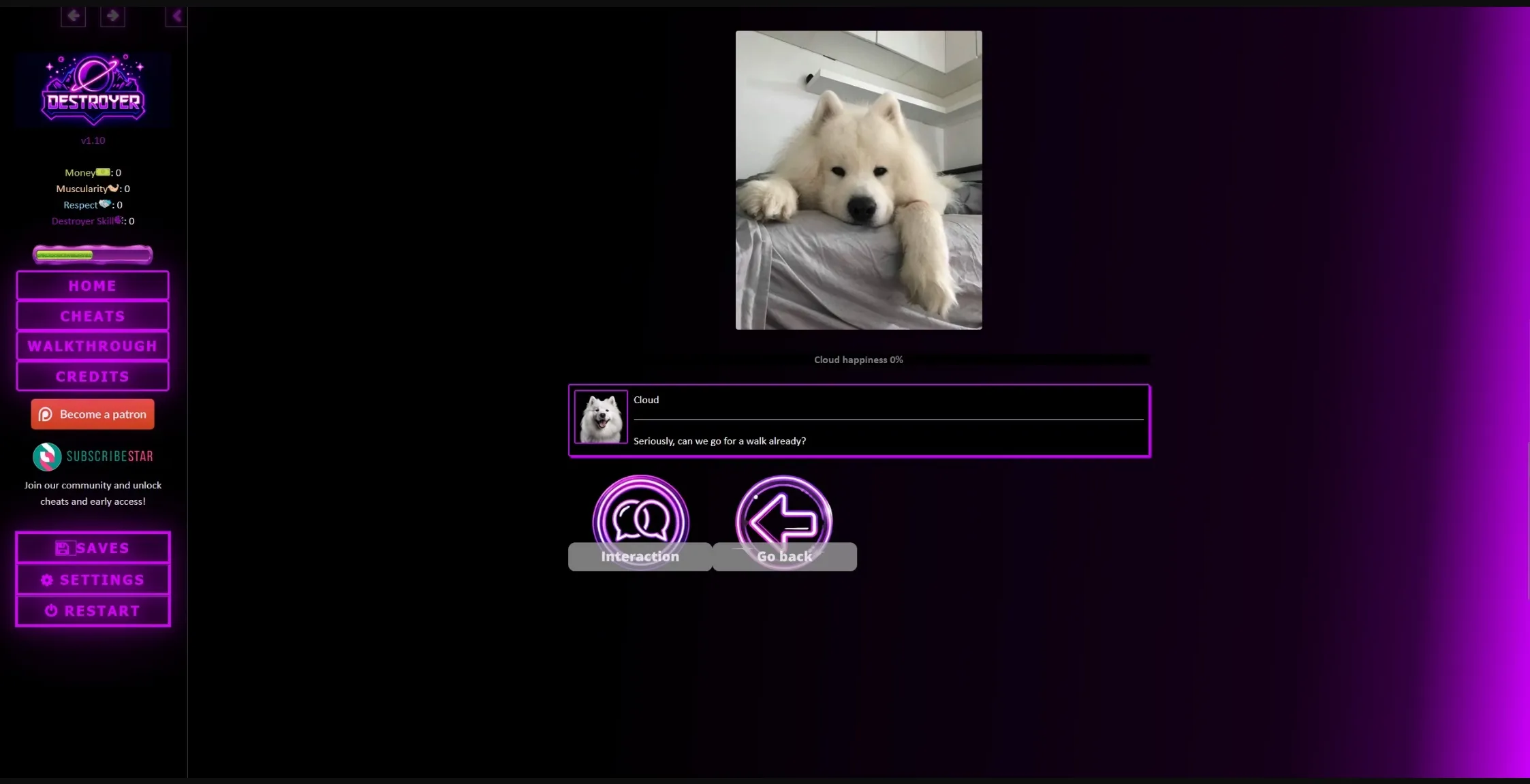Click the Money stat icon

(103, 172)
